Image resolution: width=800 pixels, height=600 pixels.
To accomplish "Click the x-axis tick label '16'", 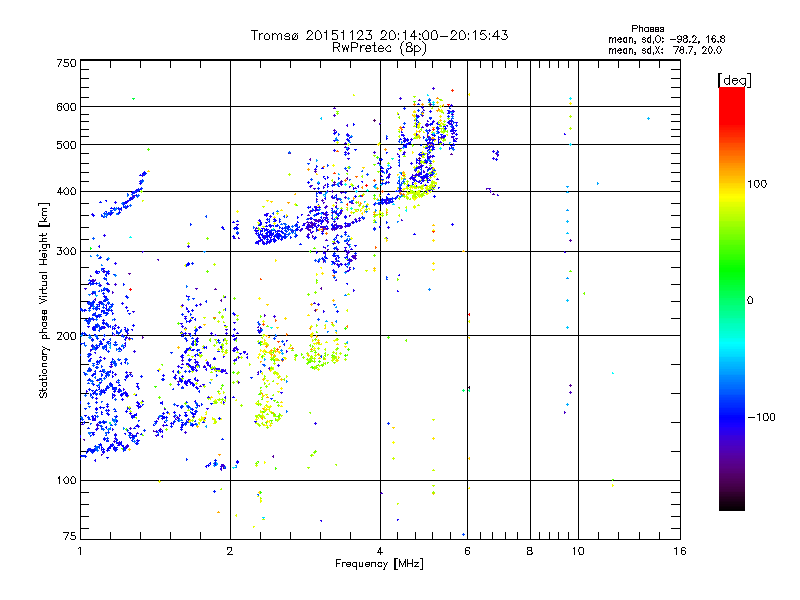I will [680, 551].
